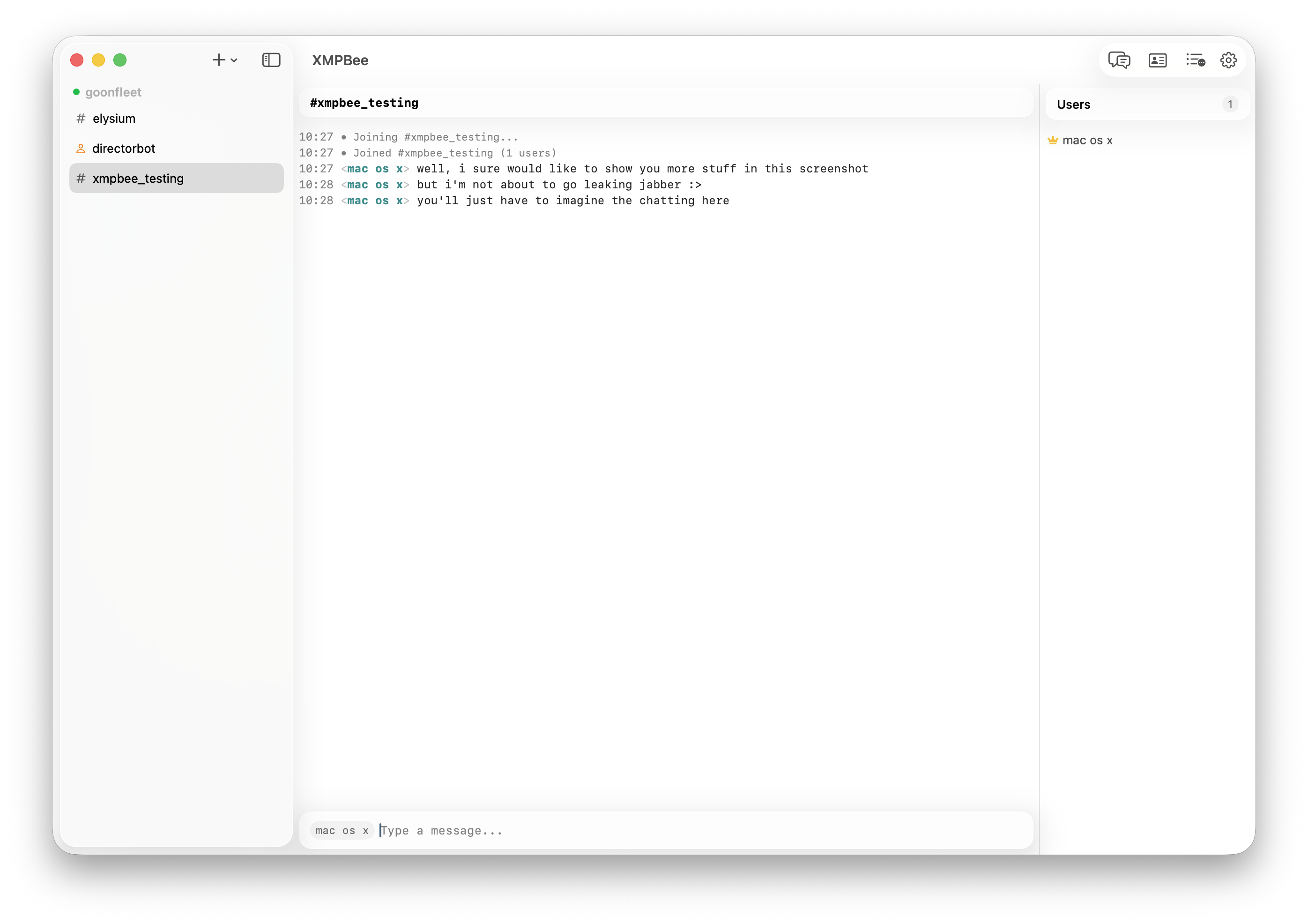
Task: Click the hash icon beside elysium
Action: [x=81, y=119]
